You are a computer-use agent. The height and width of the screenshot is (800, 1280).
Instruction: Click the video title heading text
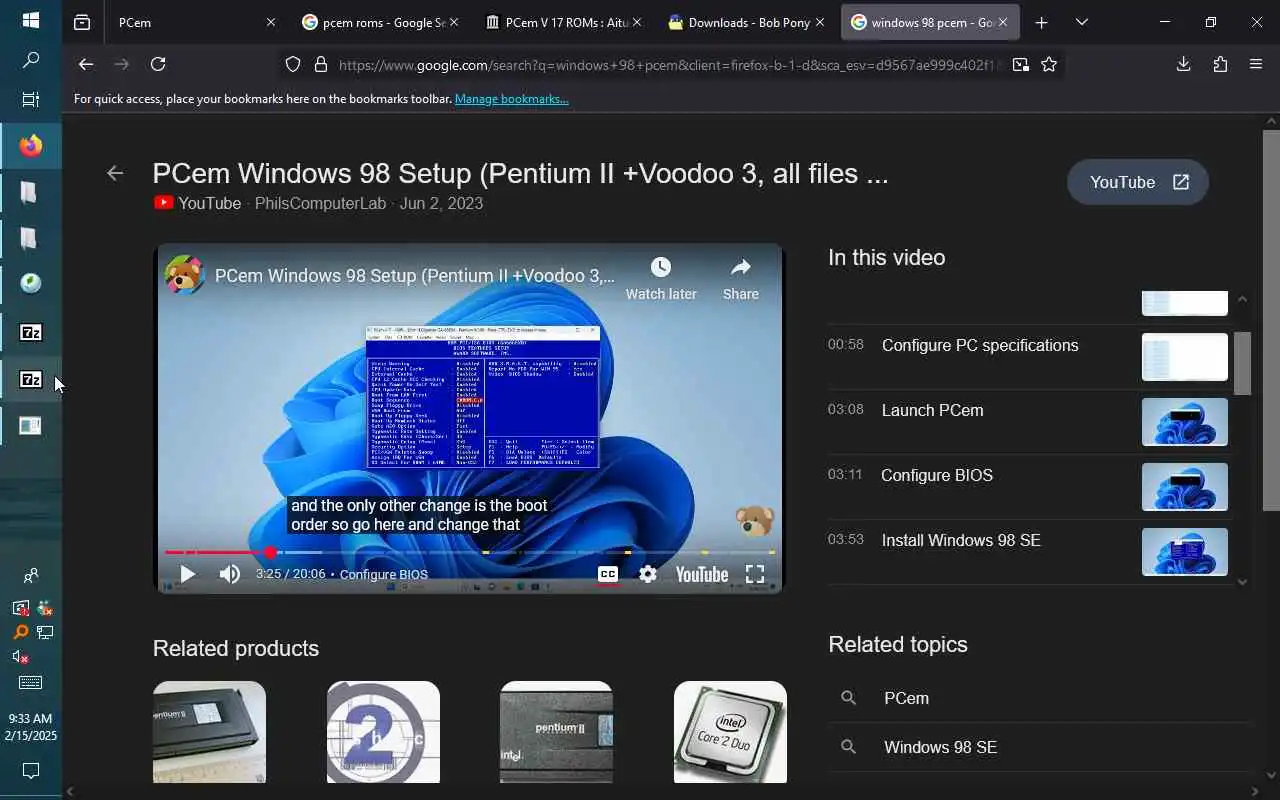click(x=520, y=173)
